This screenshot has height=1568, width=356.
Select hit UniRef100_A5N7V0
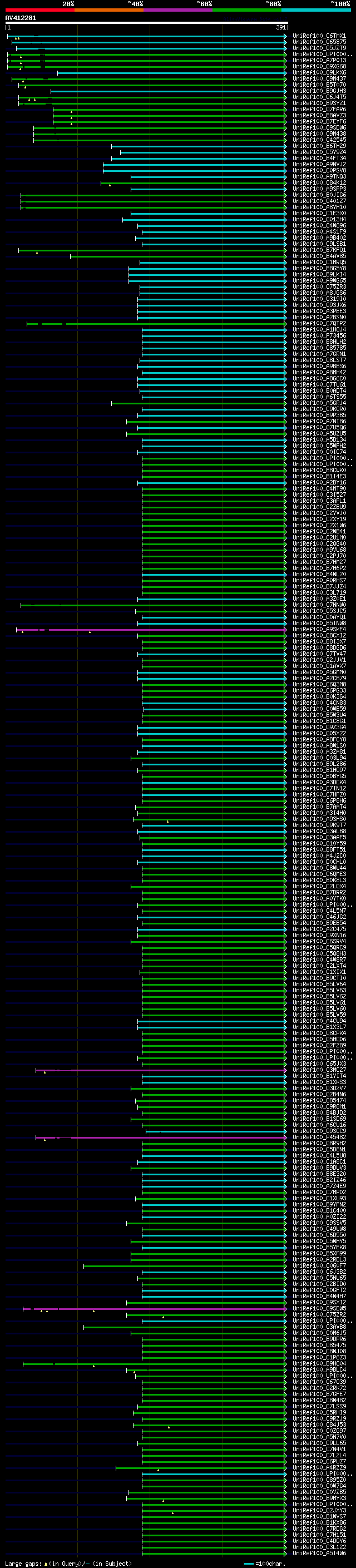[319, 1437]
